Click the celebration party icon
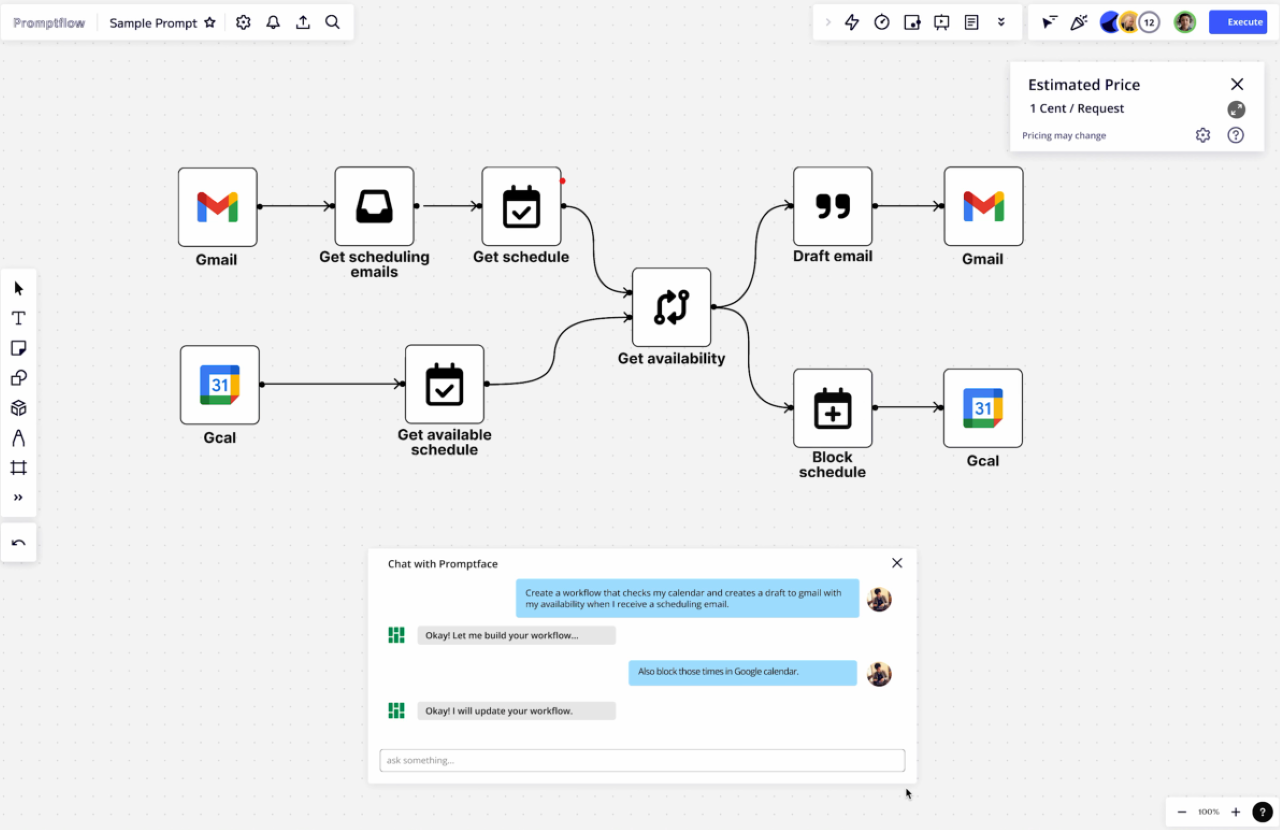This screenshot has height=830, width=1280. (x=1079, y=22)
